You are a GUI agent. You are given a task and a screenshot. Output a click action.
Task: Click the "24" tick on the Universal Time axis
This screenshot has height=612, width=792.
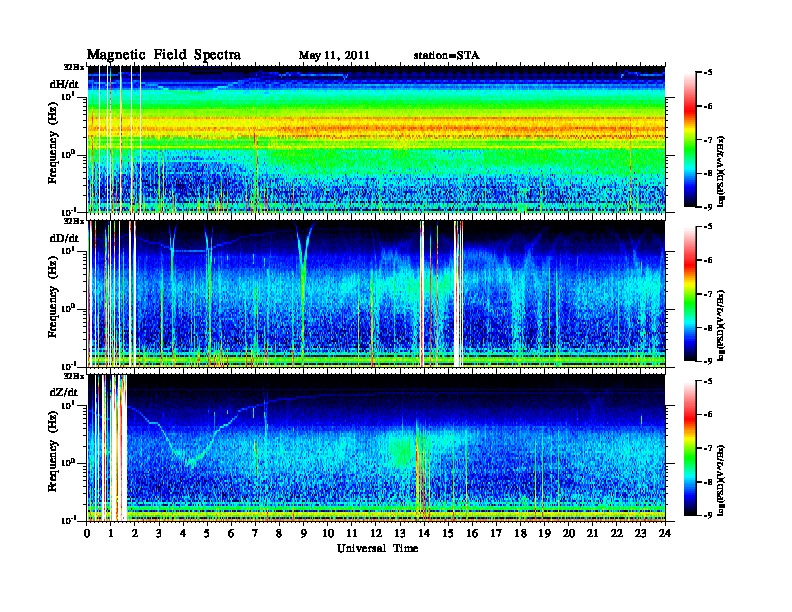pos(665,534)
